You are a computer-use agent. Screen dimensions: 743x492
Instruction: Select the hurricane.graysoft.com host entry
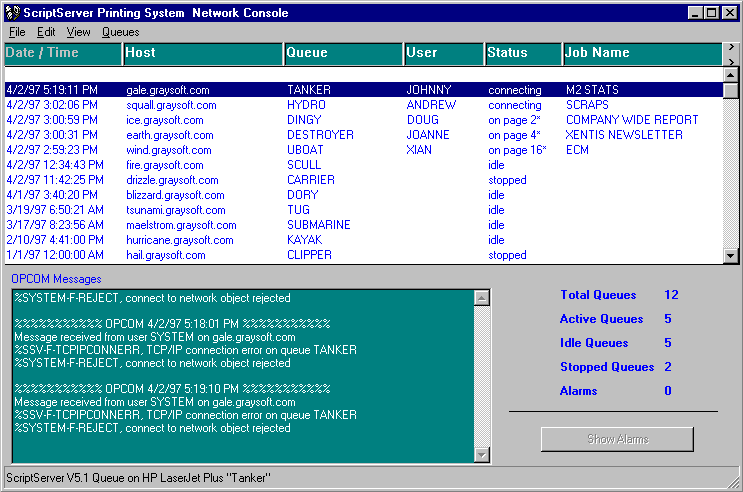(180, 240)
